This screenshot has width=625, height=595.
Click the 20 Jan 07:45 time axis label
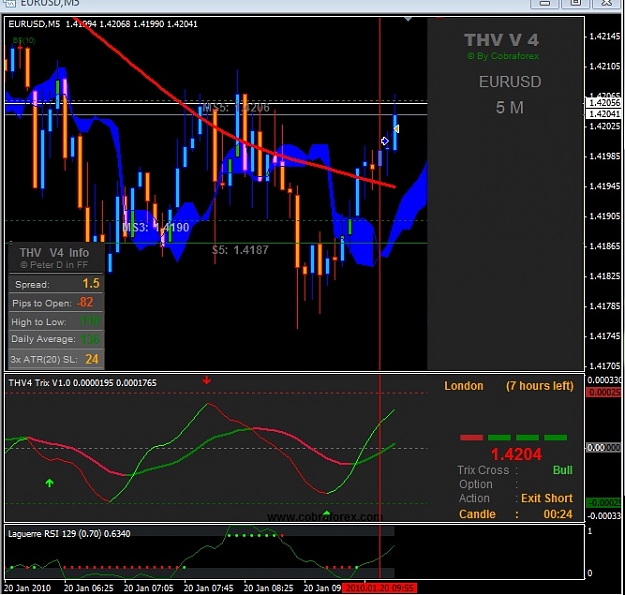(x=208, y=588)
